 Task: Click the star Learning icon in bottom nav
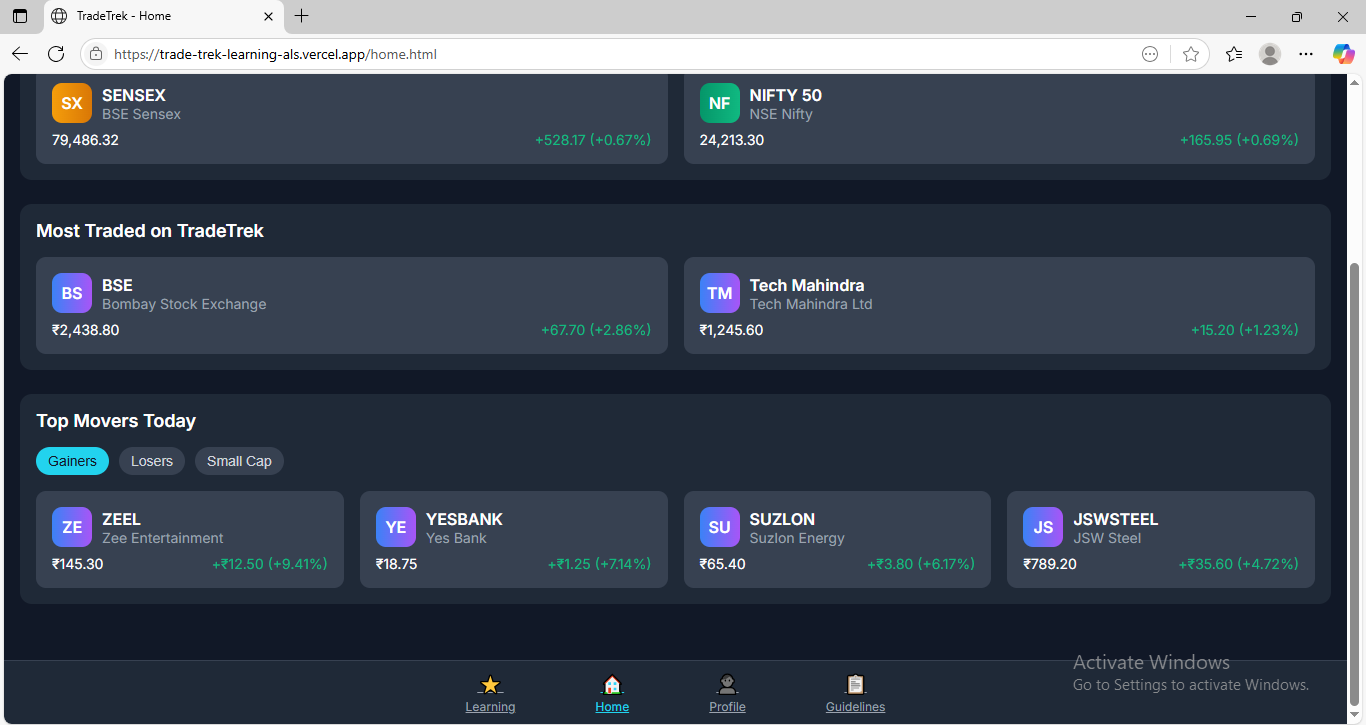[490, 685]
